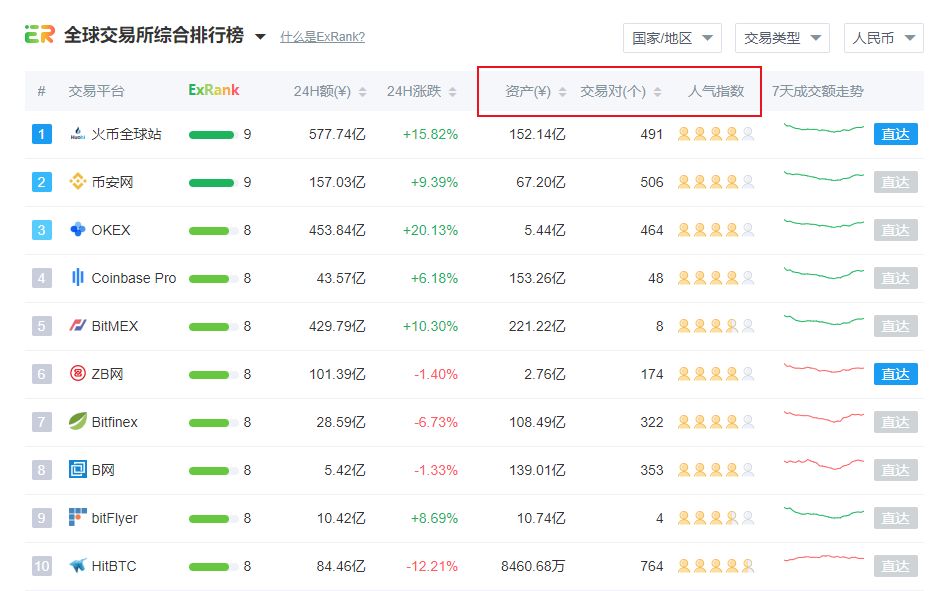This screenshot has width=936, height=591.
Task: Click popularity stars in the bitFlyer row
Action: click(x=716, y=518)
